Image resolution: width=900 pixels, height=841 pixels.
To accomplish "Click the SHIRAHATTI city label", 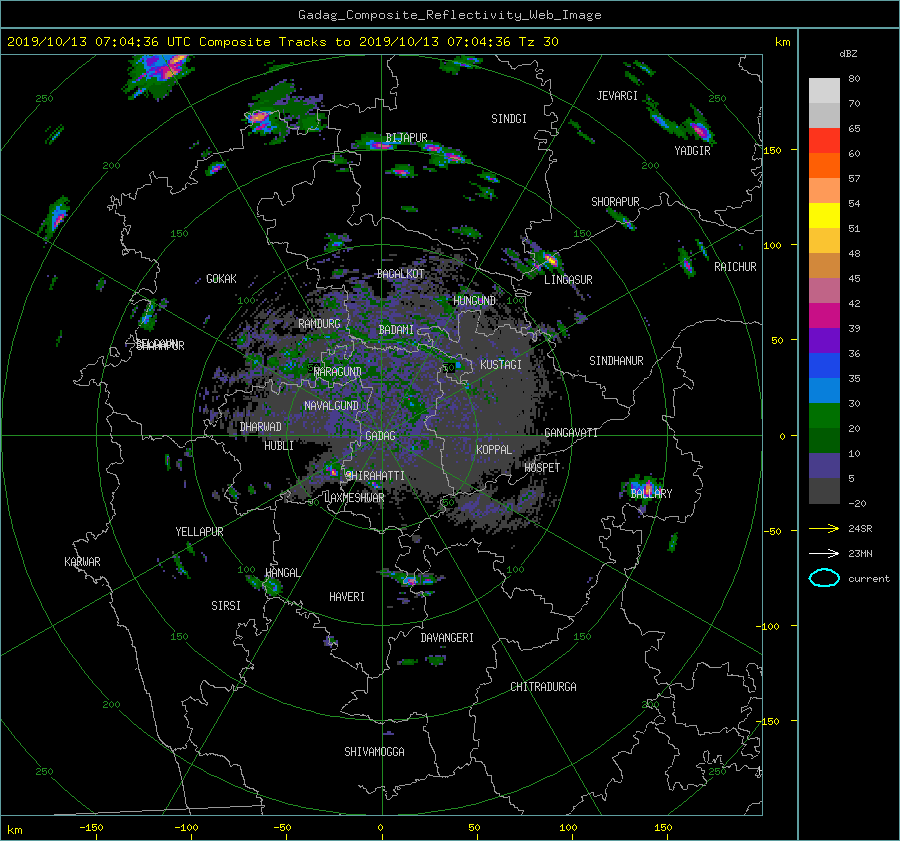I will pyautogui.click(x=375, y=475).
